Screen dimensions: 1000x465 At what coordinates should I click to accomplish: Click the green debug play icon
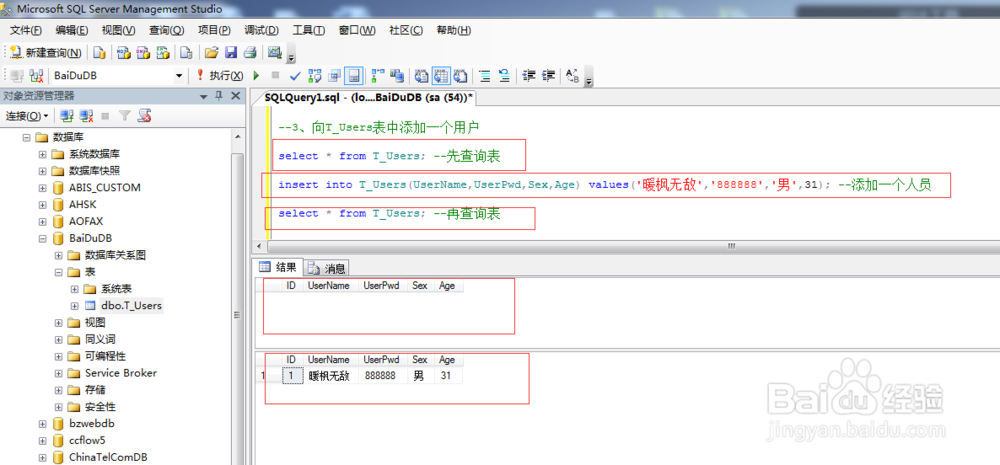pyautogui.click(x=256, y=76)
